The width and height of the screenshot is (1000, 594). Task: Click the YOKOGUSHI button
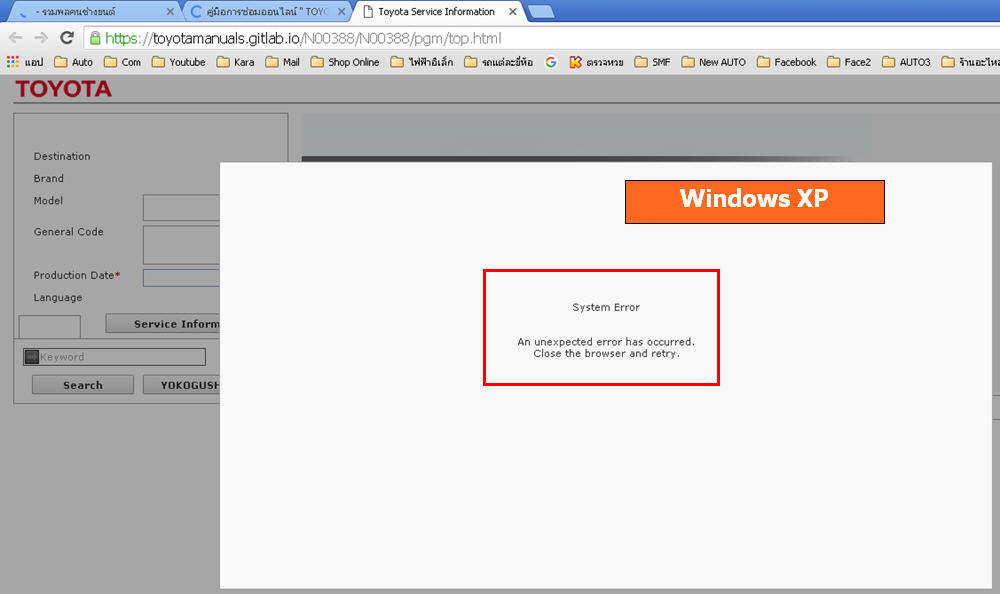click(182, 385)
